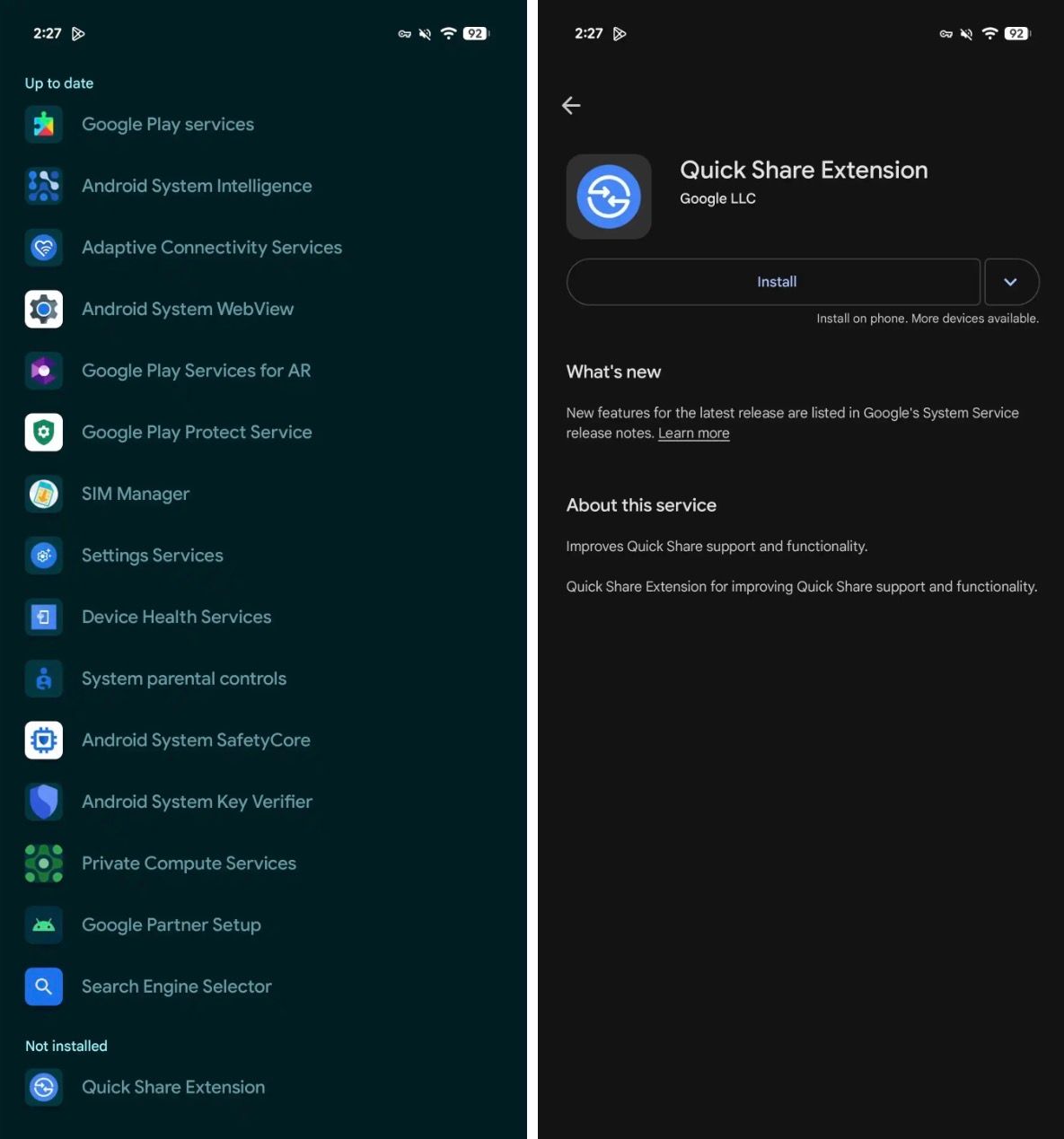The width and height of the screenshot is (1064, 1139).
Task: Tap the Adaptive Connectivity Services heart icon
Action: 43,248
